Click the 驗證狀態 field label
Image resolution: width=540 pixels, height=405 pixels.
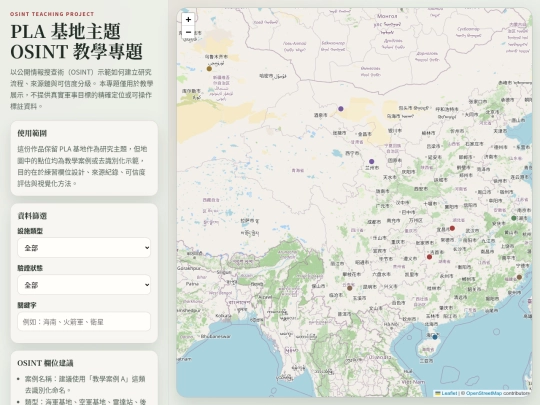30,268
